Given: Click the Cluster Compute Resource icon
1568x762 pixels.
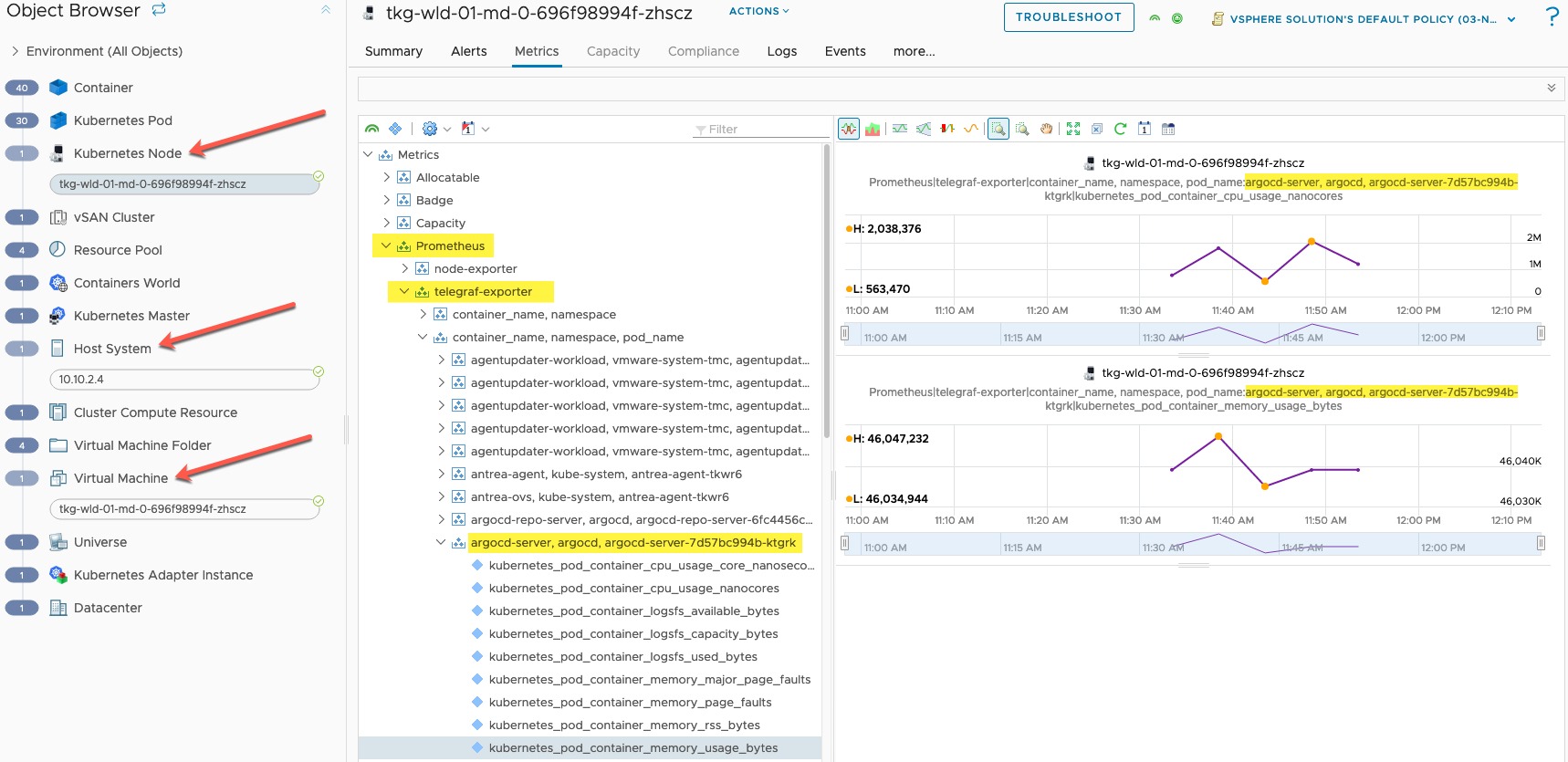Looking at the screenshot, I should (58, 412).
